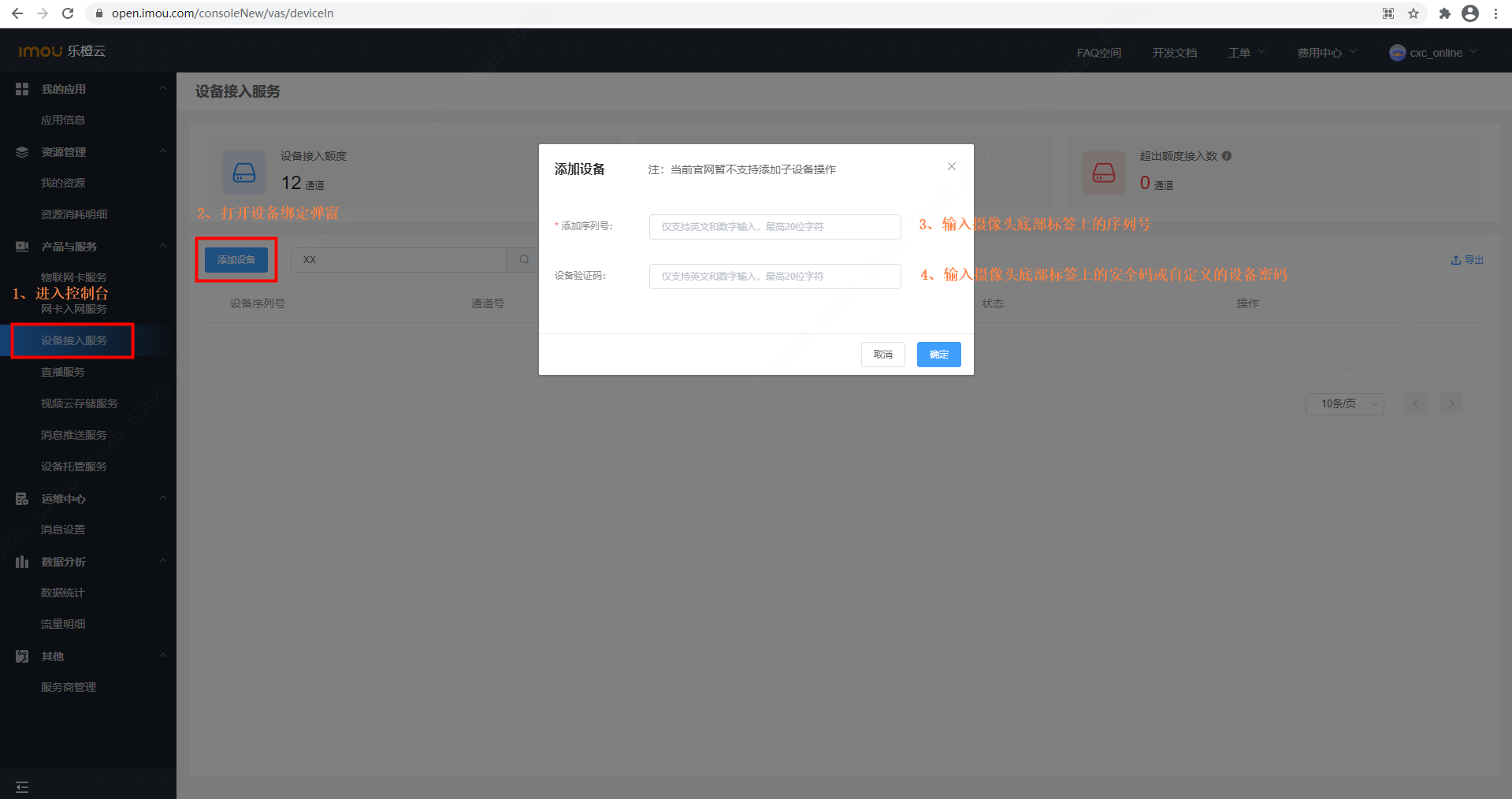The width and height of the screenshot is (1512, 799).
Task: Click the browser reload icon
Action: (68, 13)
